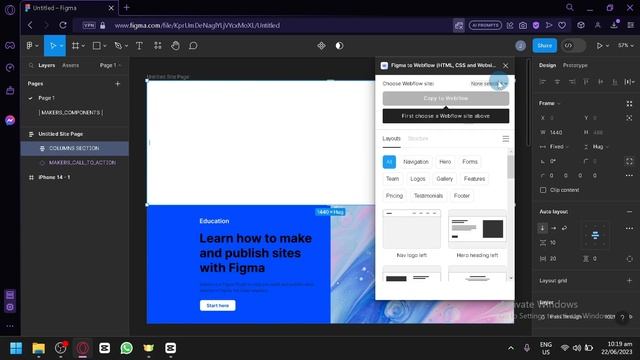This screenshot has width=640, height=360.
Task: Switch to the Layouts tab in plugin
Action: click(x=391, y=139)
